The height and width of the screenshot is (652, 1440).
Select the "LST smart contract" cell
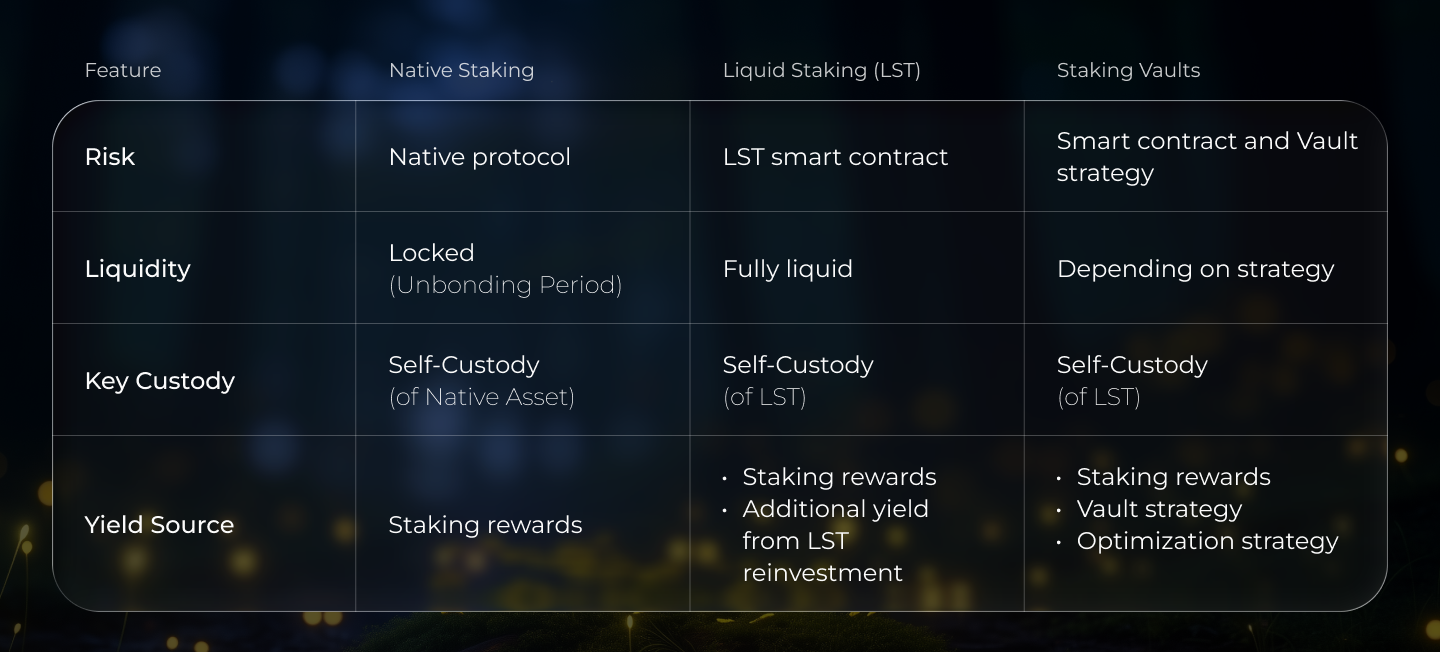tap(835, 157)
